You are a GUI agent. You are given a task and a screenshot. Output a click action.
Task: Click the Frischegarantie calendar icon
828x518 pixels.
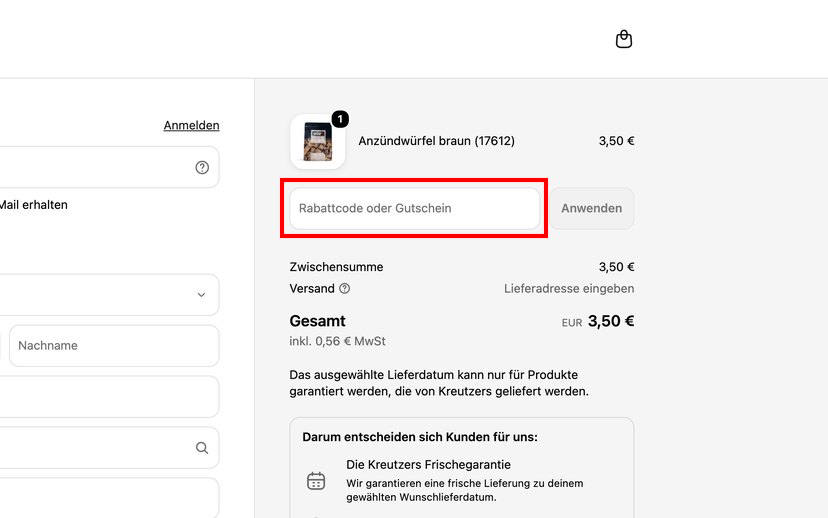point(316,481)
